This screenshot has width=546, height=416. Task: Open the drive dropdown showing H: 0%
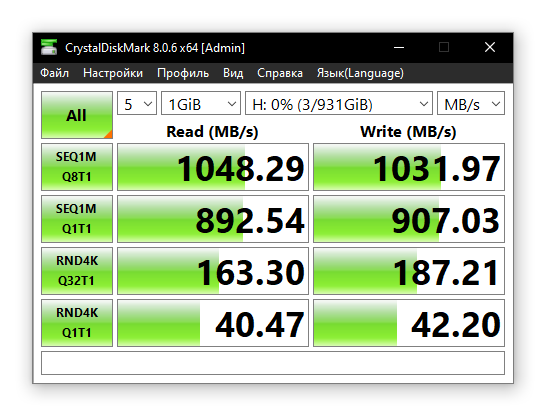[339, 103]
